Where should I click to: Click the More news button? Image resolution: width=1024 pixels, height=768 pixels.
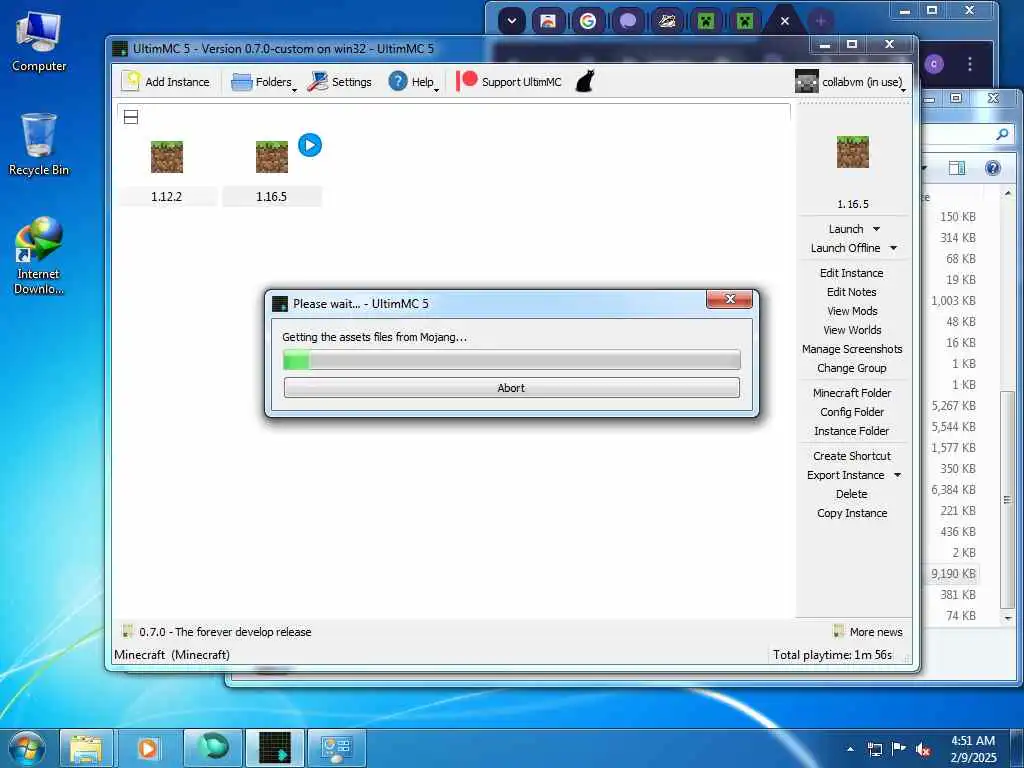868,632
